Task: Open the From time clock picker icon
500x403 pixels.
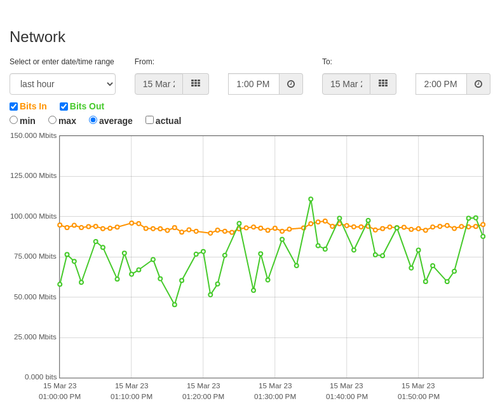Action: [291, 84]
